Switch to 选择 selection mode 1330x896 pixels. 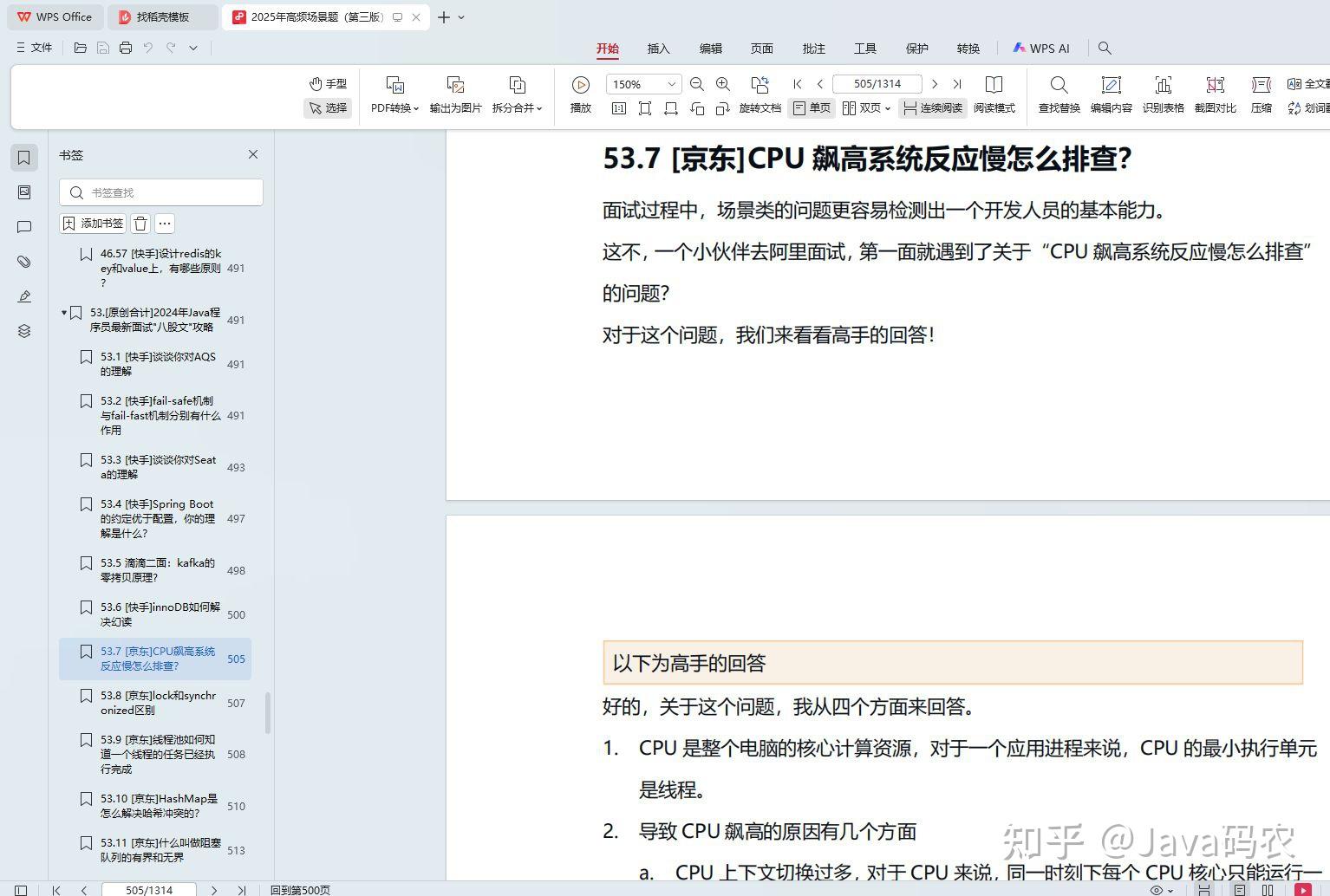[327, 107]
